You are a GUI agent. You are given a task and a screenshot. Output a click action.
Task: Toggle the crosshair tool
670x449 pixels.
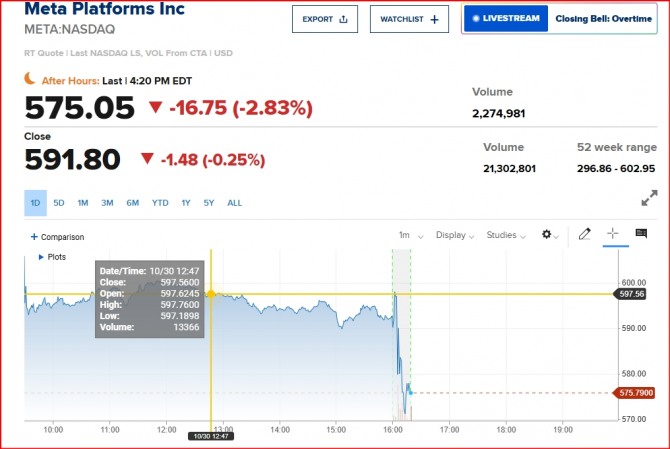click(x=613, y=235)
